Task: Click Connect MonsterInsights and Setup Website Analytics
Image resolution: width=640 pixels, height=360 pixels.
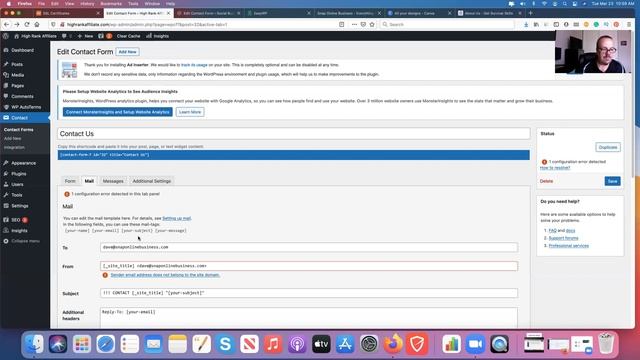Action: click(x=118, y=112)
